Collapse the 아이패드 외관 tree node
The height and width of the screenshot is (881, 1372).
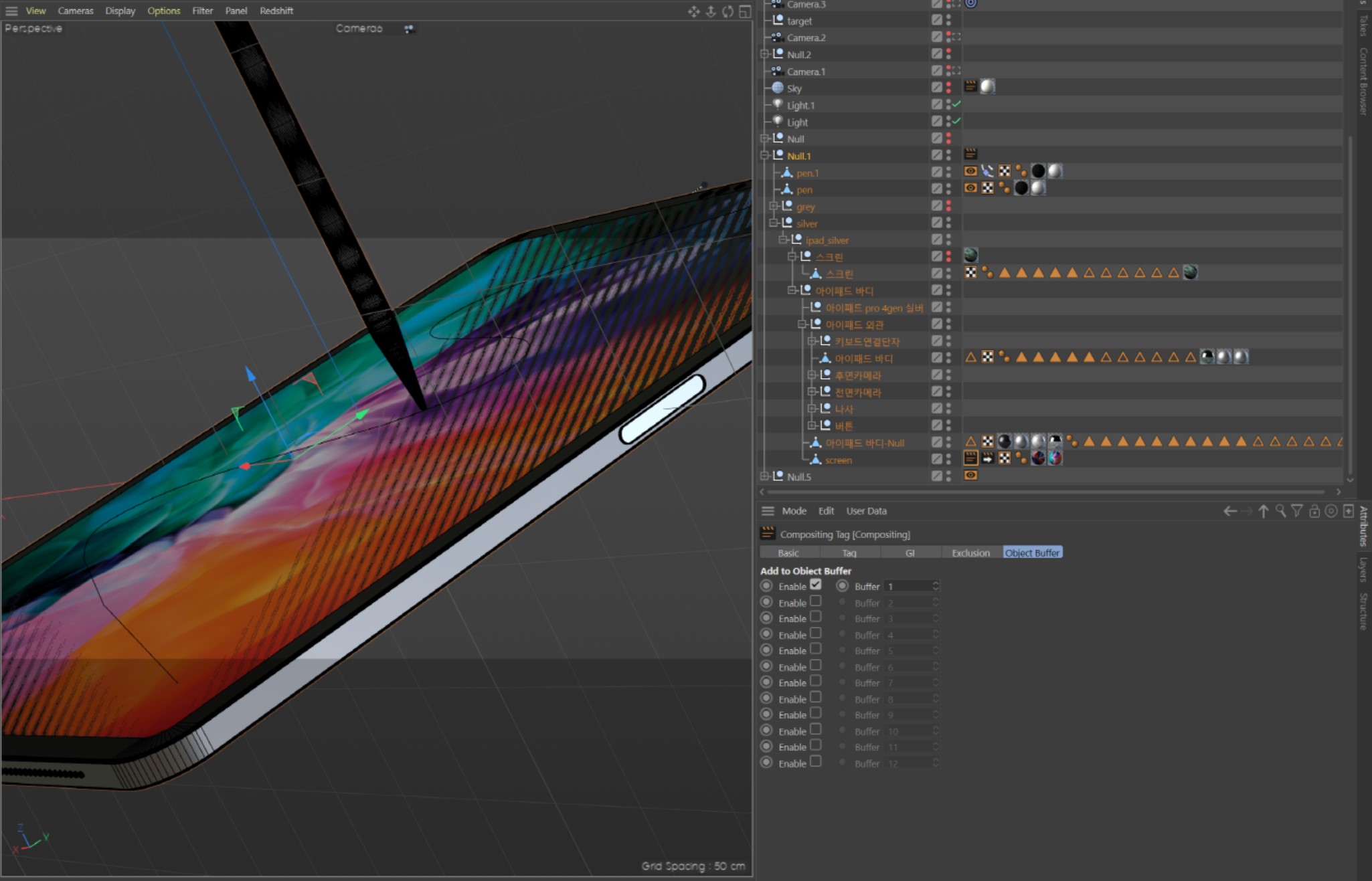pos(802,324)
